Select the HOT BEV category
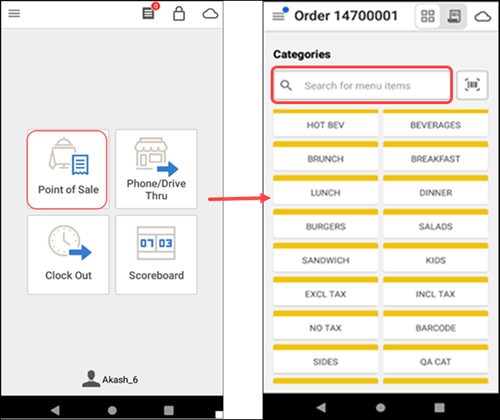500x420 pixels. coord(326,123)
